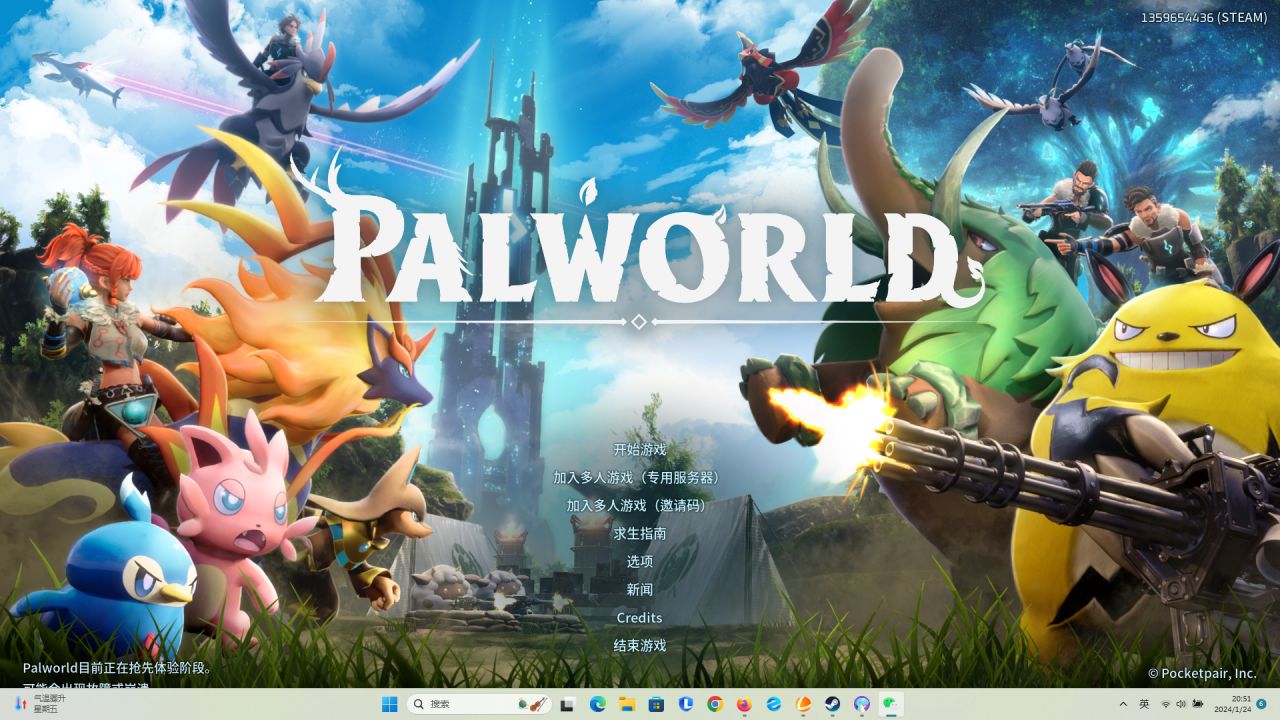Click the taskbar 搜索 search box
This screenshot has height=720, width=1280.
(479, 704)
